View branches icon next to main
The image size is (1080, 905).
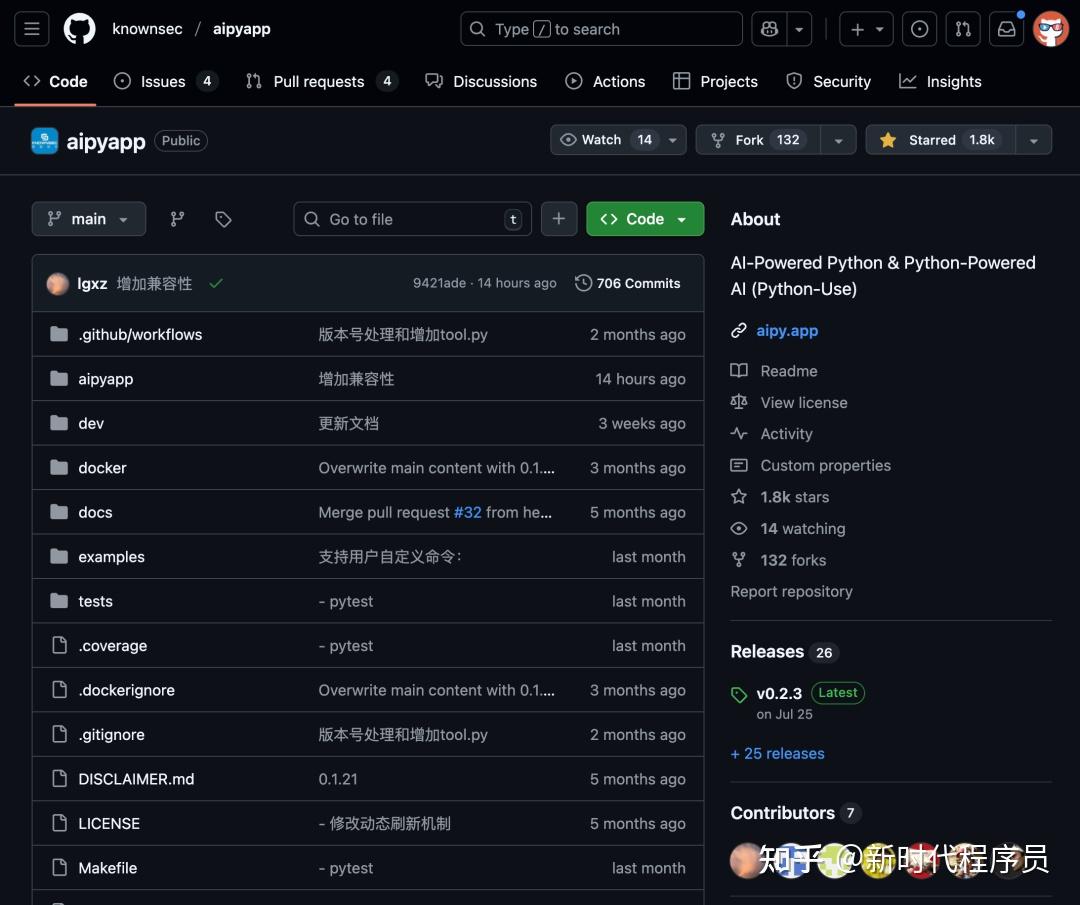177,219
